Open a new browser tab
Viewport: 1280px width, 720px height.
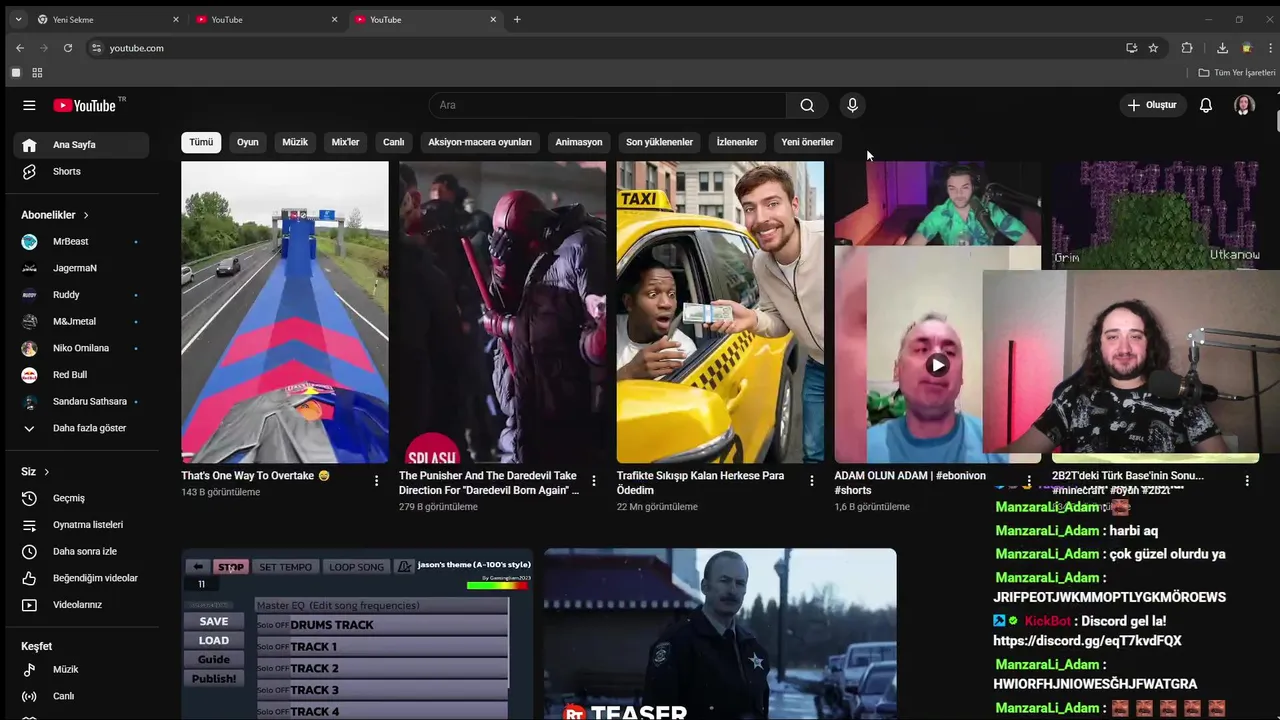point(517,19)
